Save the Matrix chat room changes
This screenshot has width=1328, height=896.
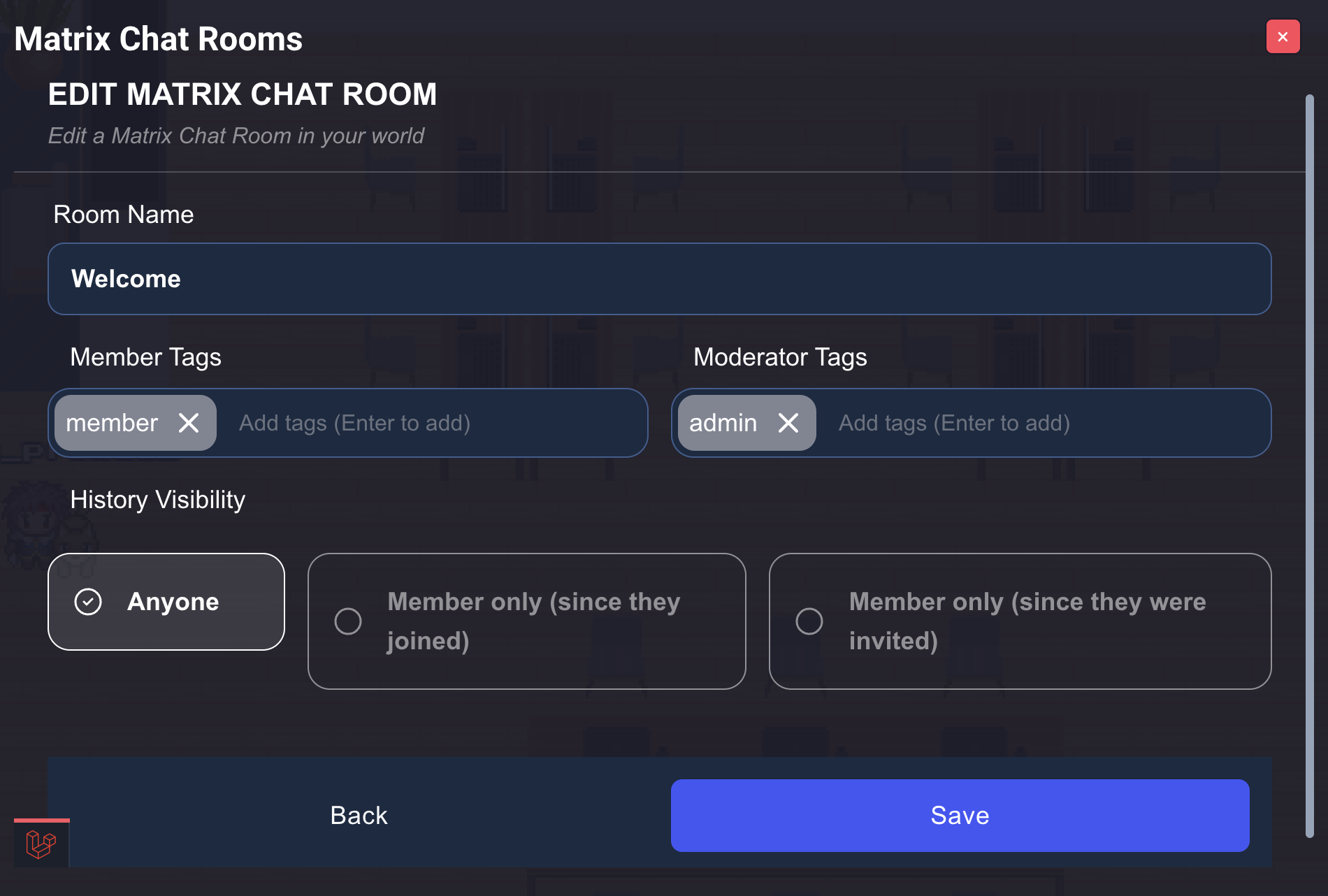[x=959, y=815]
